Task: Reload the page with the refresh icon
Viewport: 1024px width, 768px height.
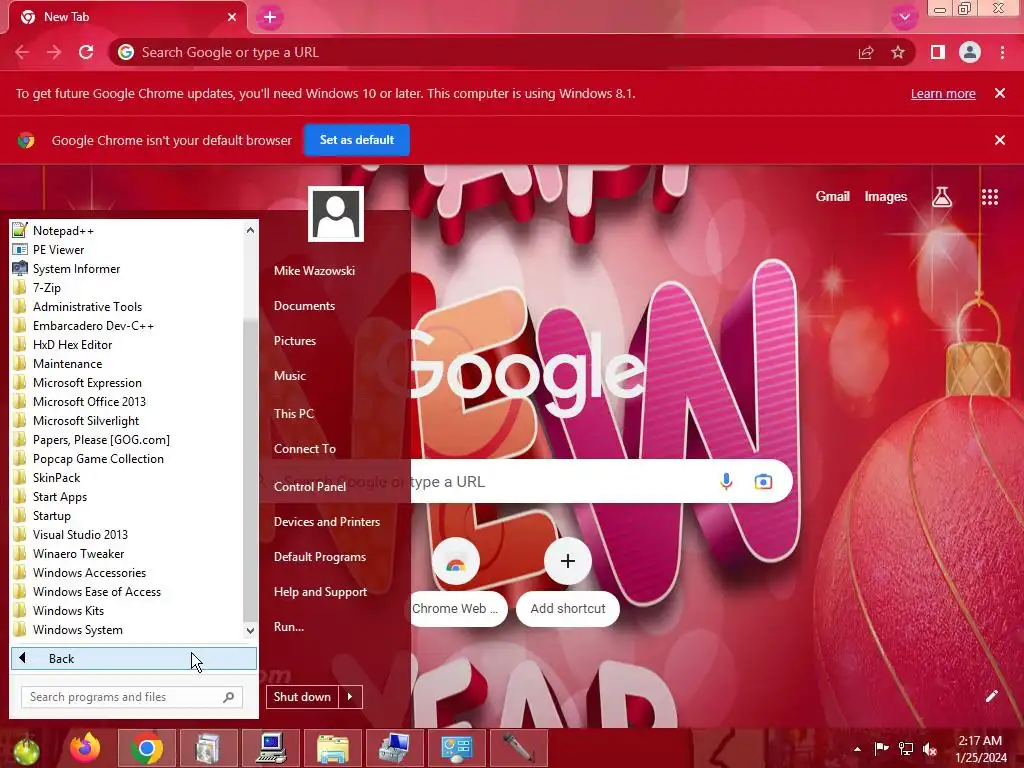Action: [x=86, y=52]
